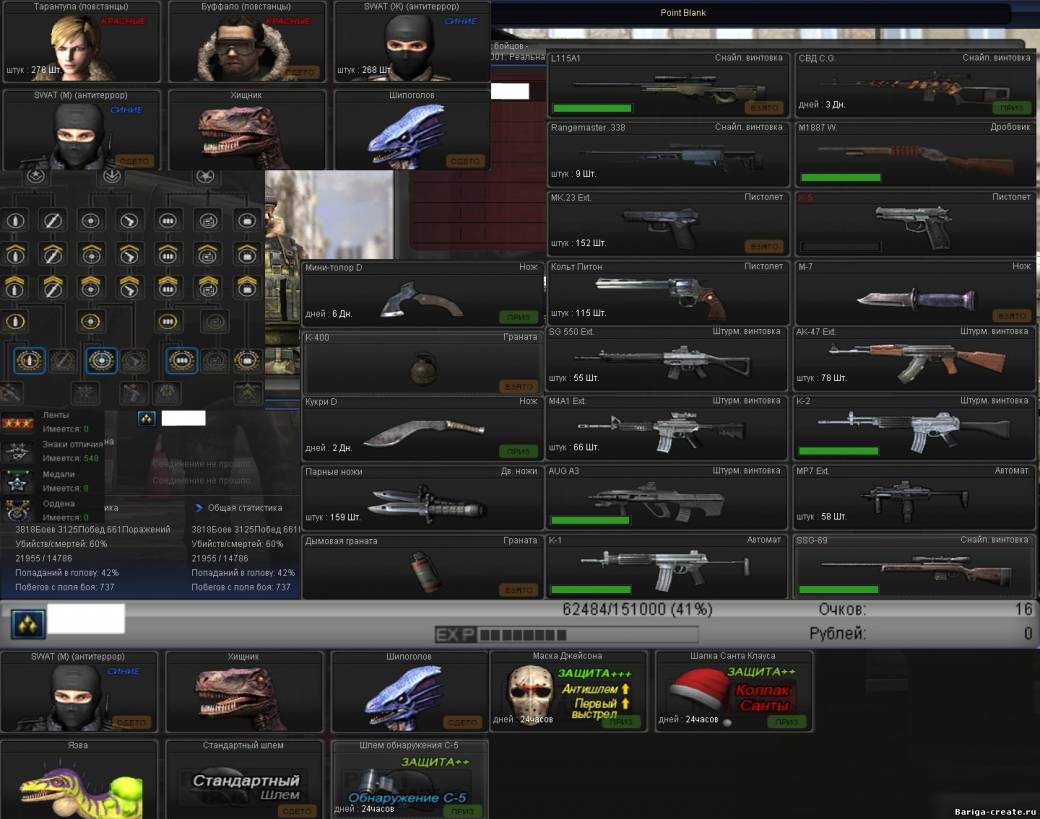This screenshot has height=819, width=1040.
Task: Select the Кольт Питон revolver
Action: pos(669,292)
